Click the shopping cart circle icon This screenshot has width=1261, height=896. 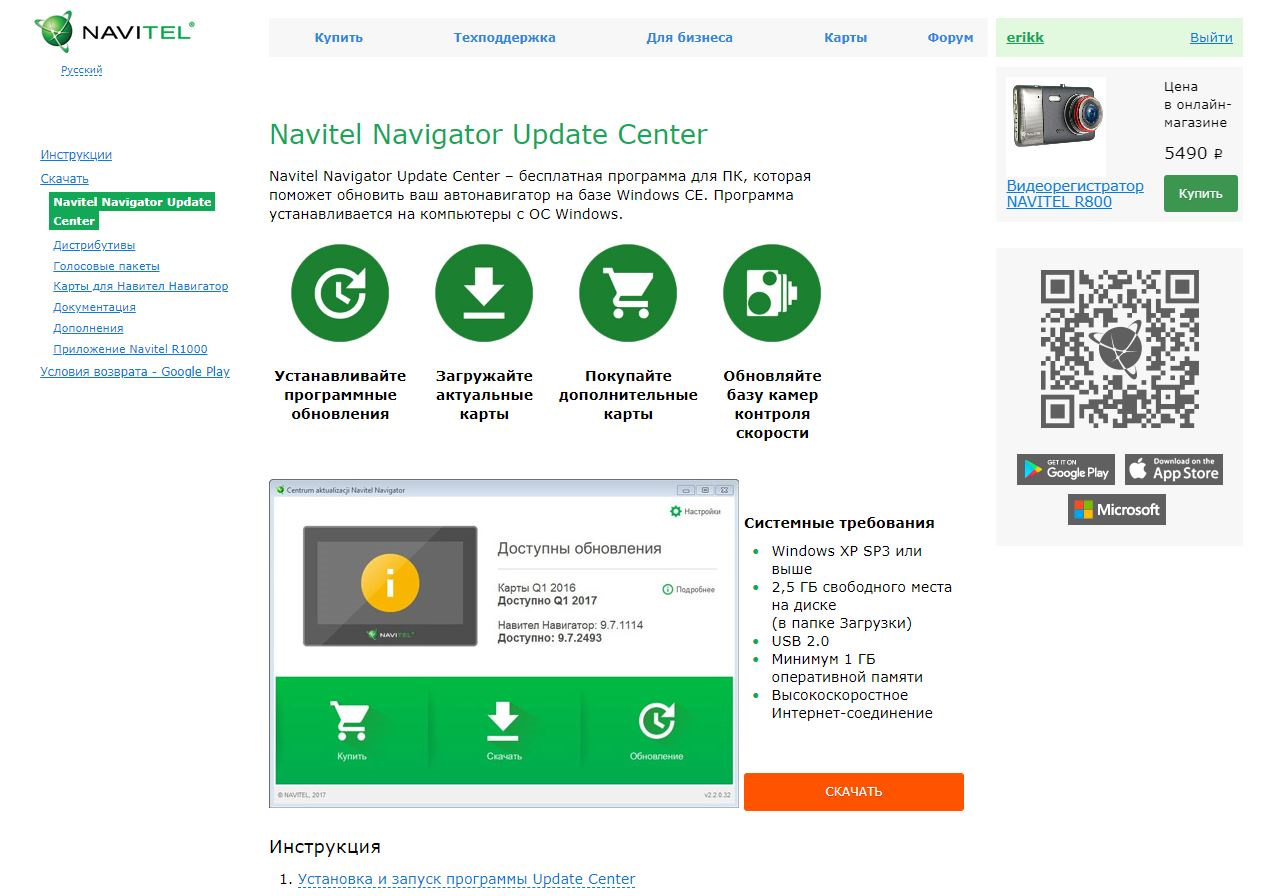click(628, 294)
